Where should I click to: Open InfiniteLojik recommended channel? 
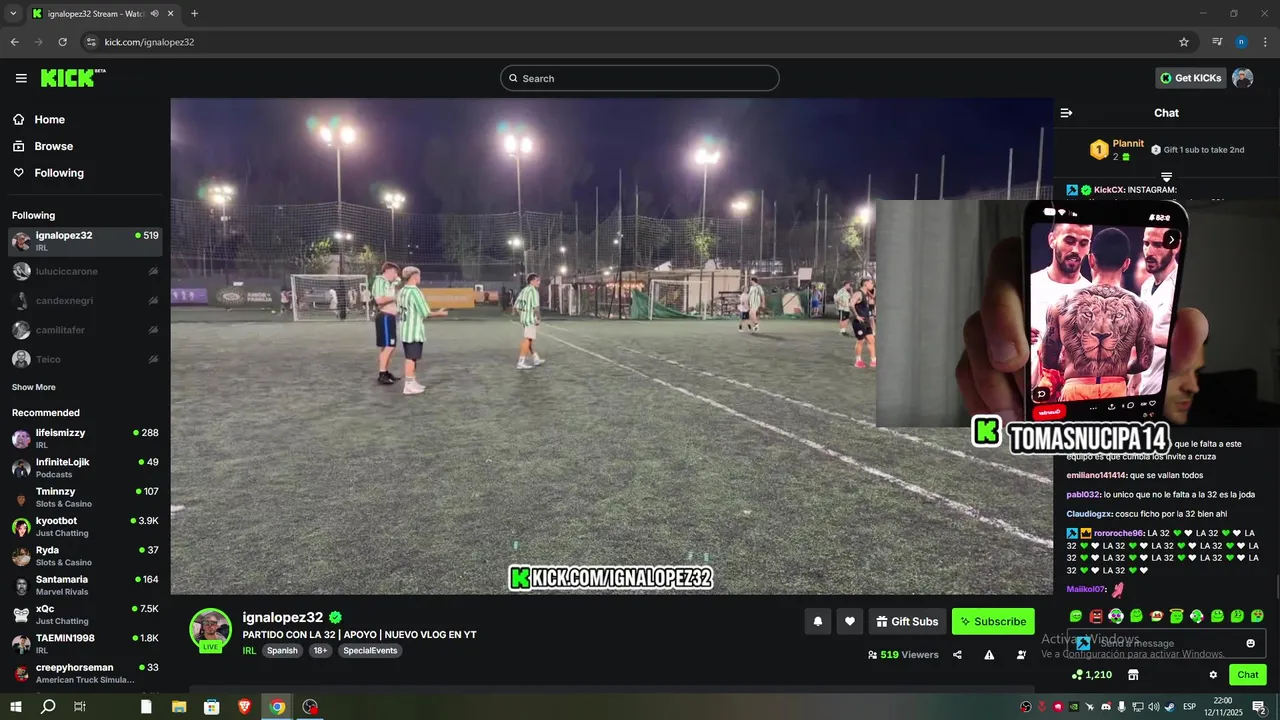point(85,468)
